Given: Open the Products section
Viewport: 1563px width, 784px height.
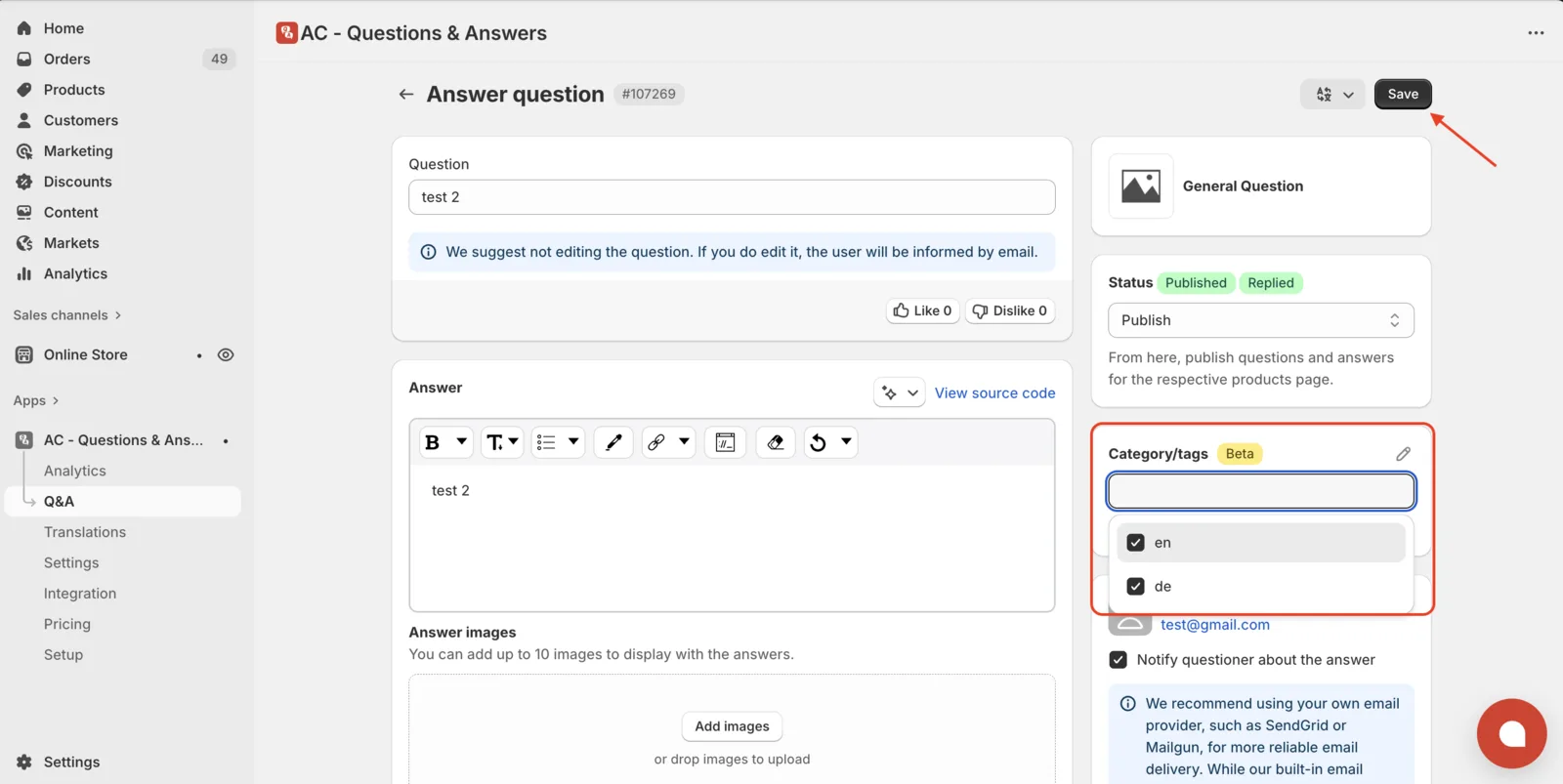Looking at the screenshot, I should tap(74, 90).
